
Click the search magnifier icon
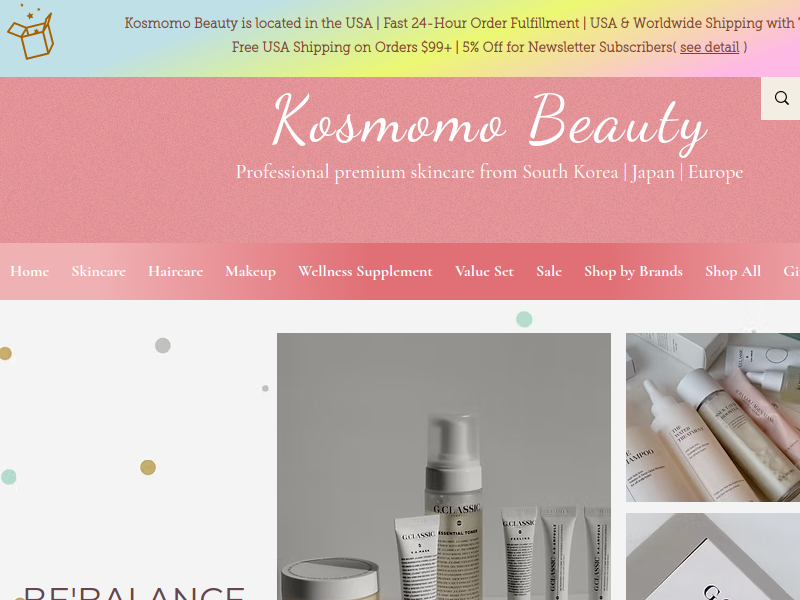(781, 98)
